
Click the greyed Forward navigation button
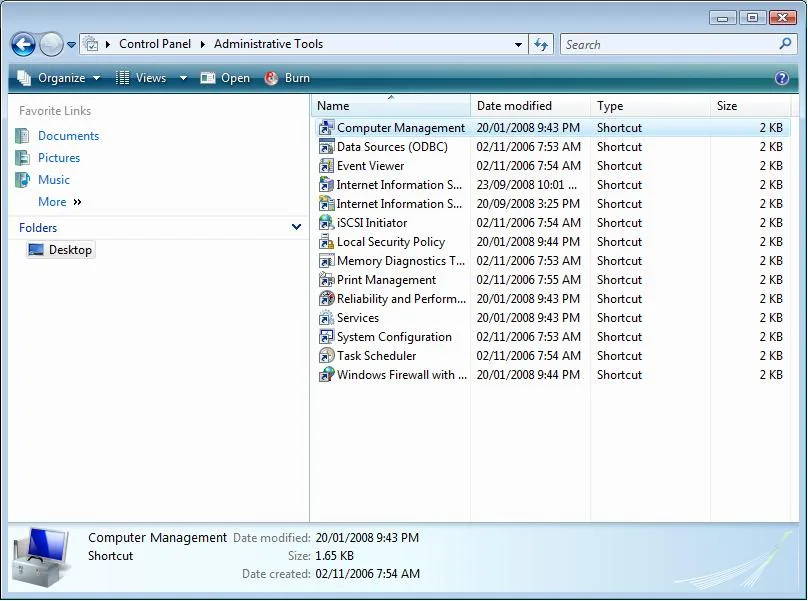tap(50, 44)
